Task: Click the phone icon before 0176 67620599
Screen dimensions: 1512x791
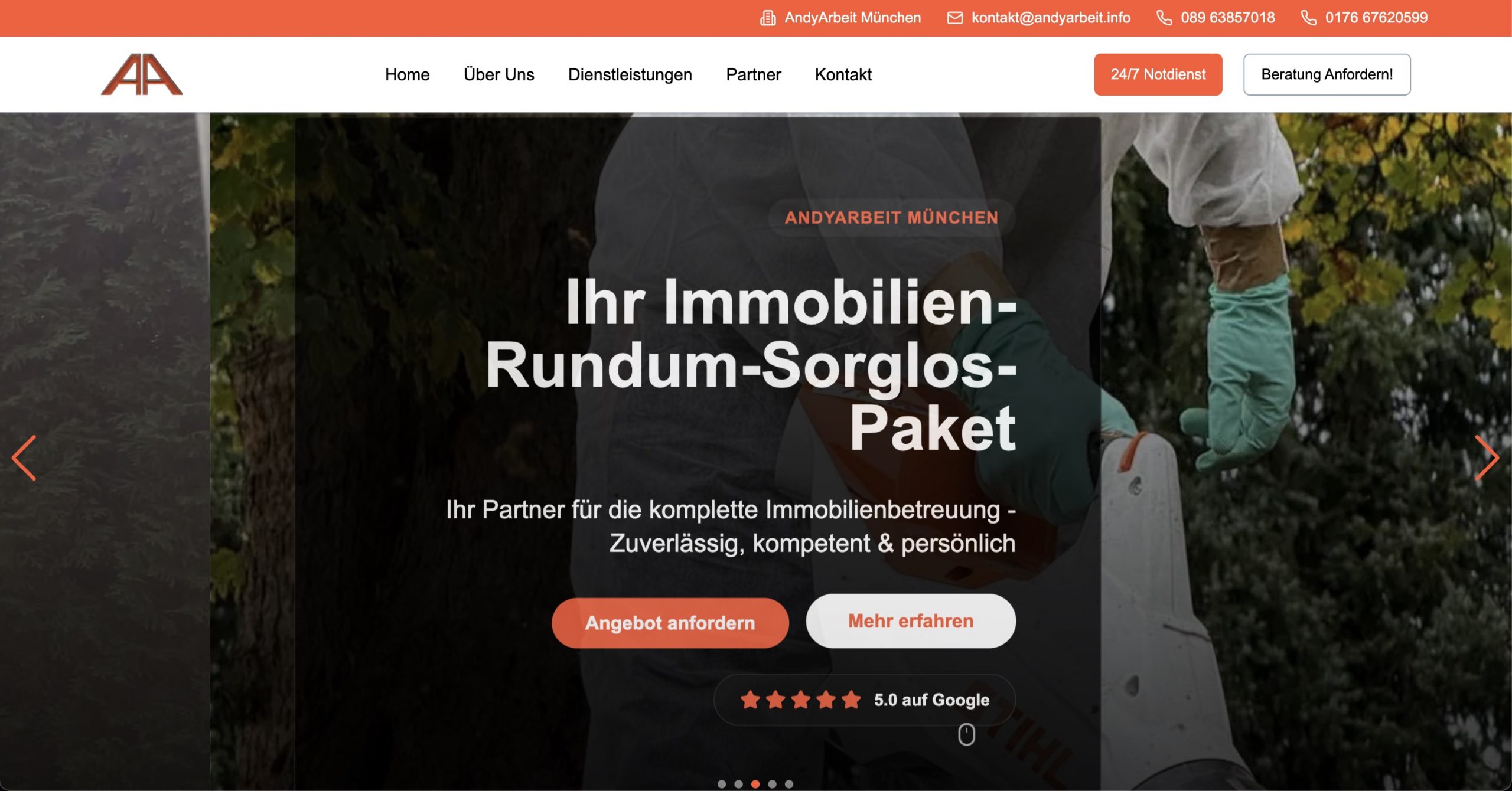Action: pyautogui.click(x=1309, y=18)
